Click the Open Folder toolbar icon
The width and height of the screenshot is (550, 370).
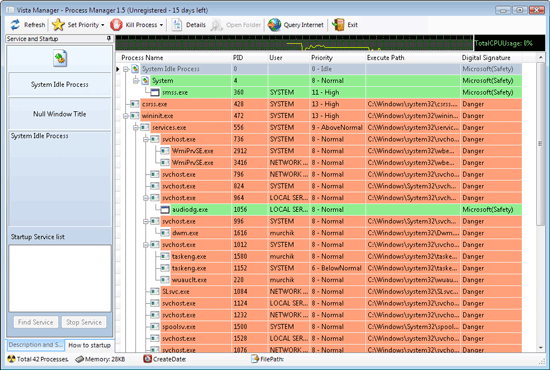pos(217,25)
